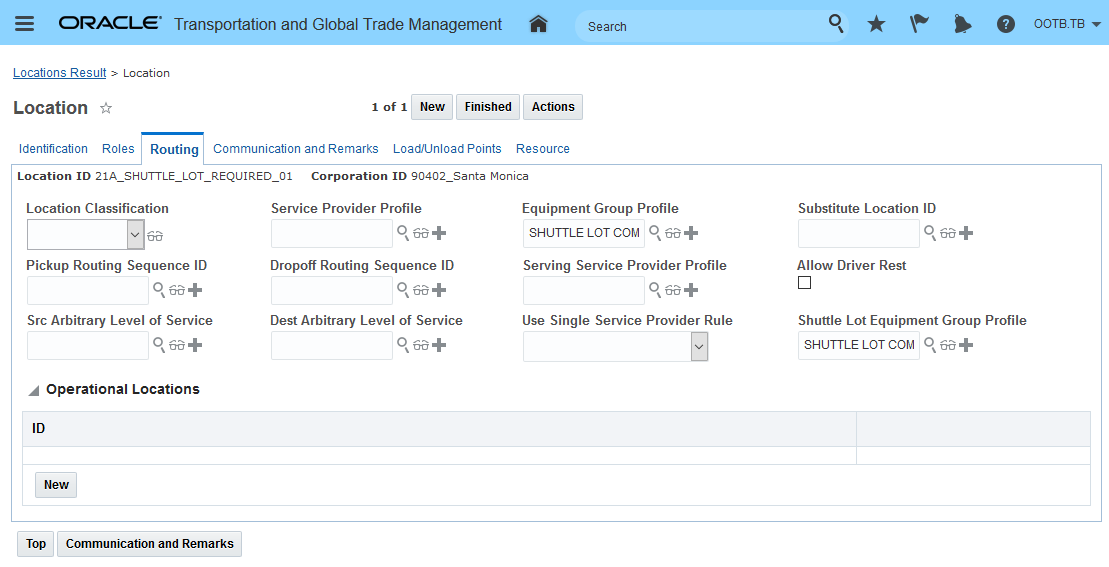Open the OOTB.TB user menu
The height and width of the screenshot is (567, 1109).
(1067, 24)
